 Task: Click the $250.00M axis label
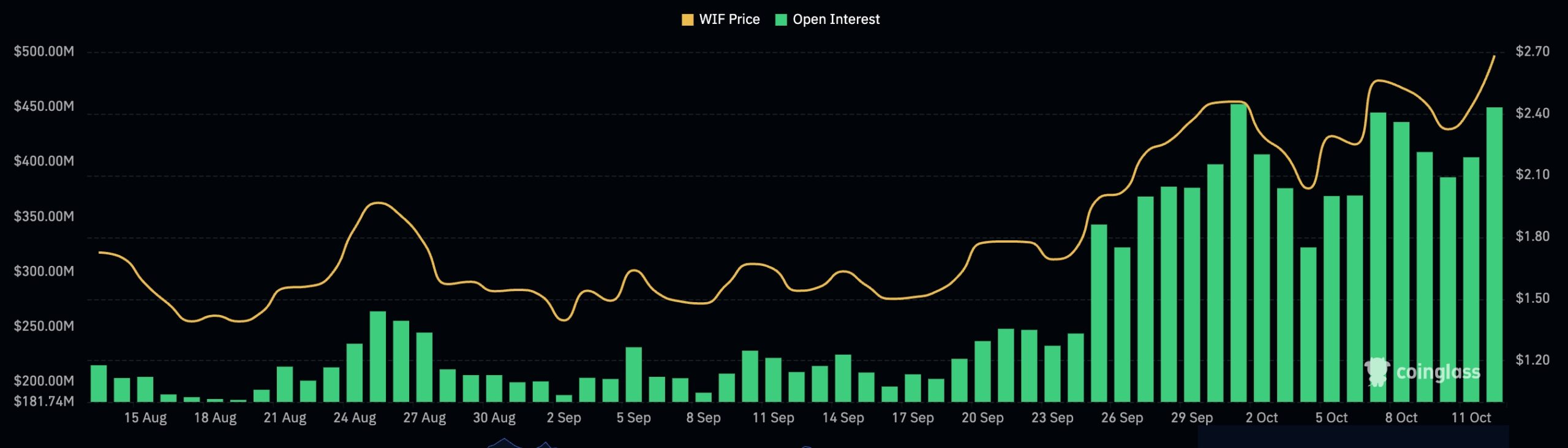(44, 326)
